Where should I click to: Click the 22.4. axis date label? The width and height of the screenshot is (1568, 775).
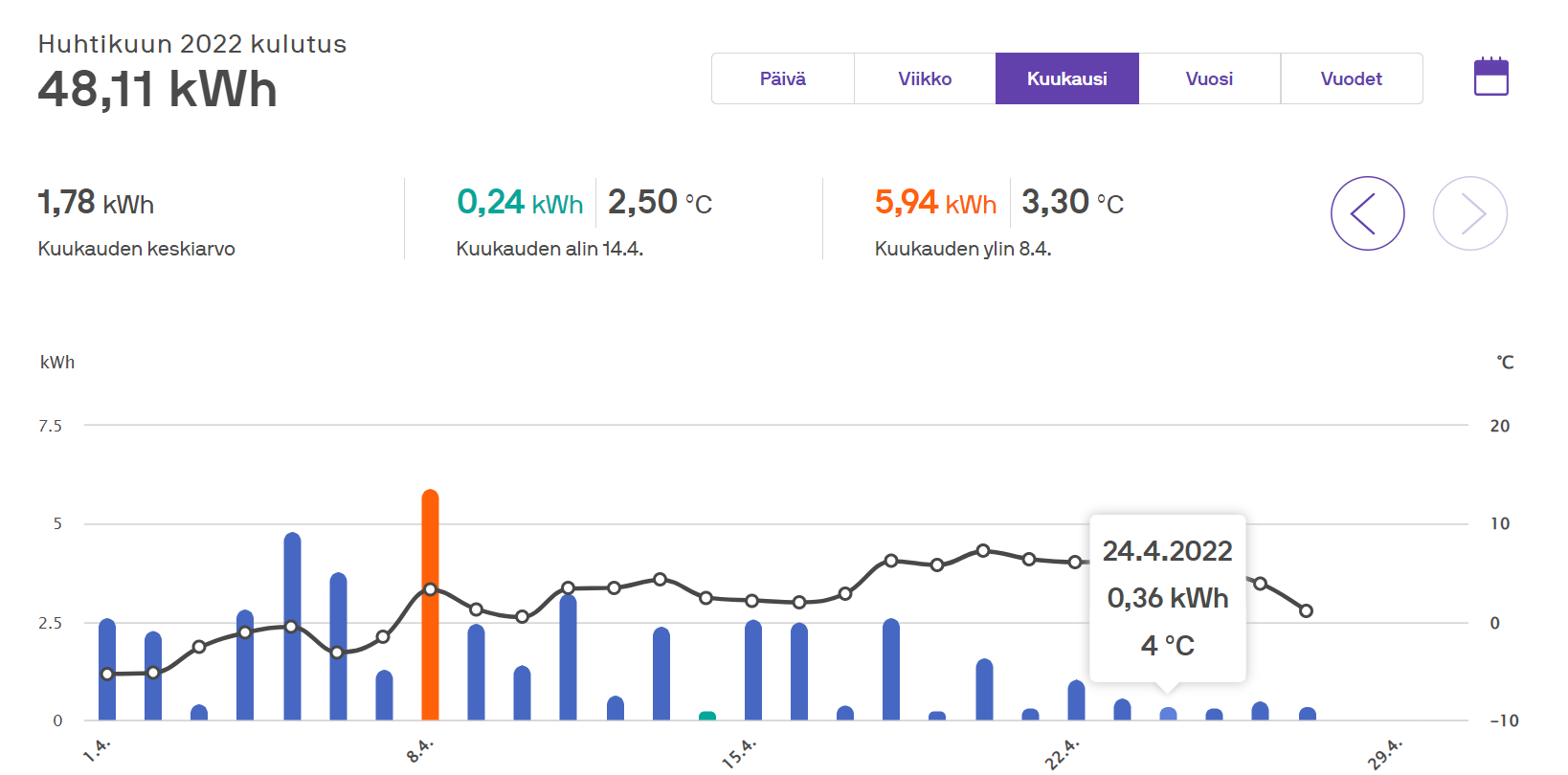[x=1062, y=753]
